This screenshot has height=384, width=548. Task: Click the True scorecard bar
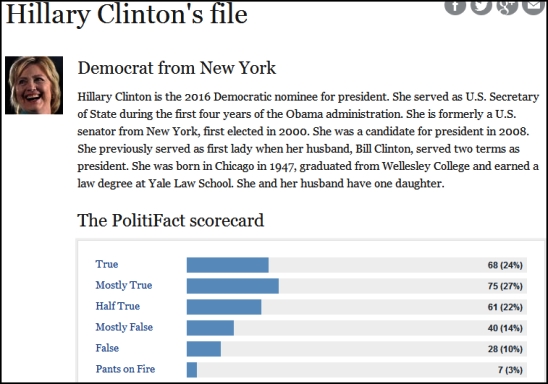tap(228, 265)
